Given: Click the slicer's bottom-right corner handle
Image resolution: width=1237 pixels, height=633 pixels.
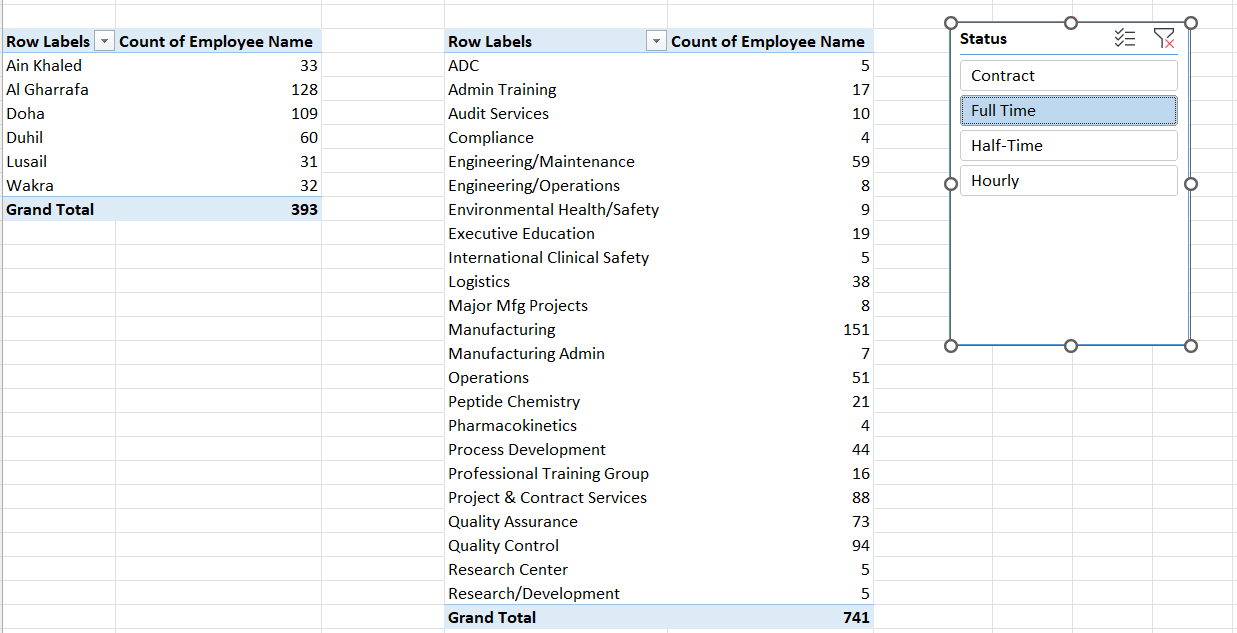Looking at the screenshot, I should coord(1190,346).
